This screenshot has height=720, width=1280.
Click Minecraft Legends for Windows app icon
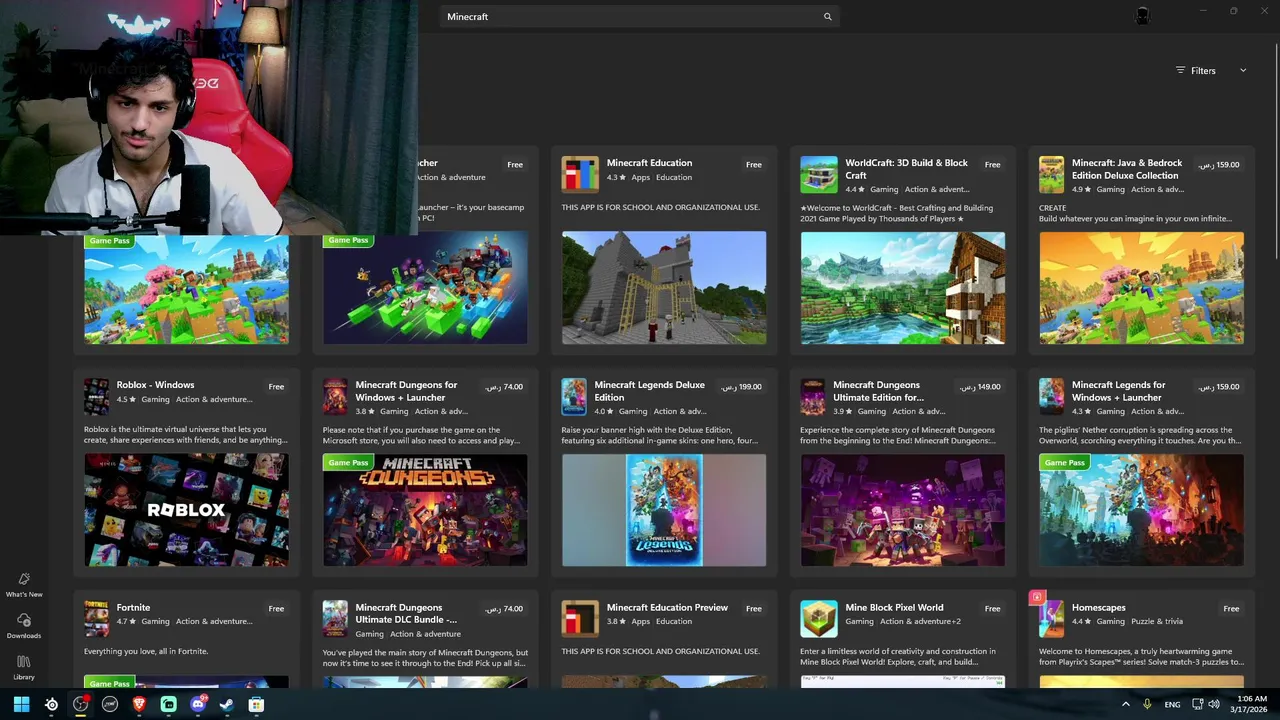click(x=1051, y=396)
